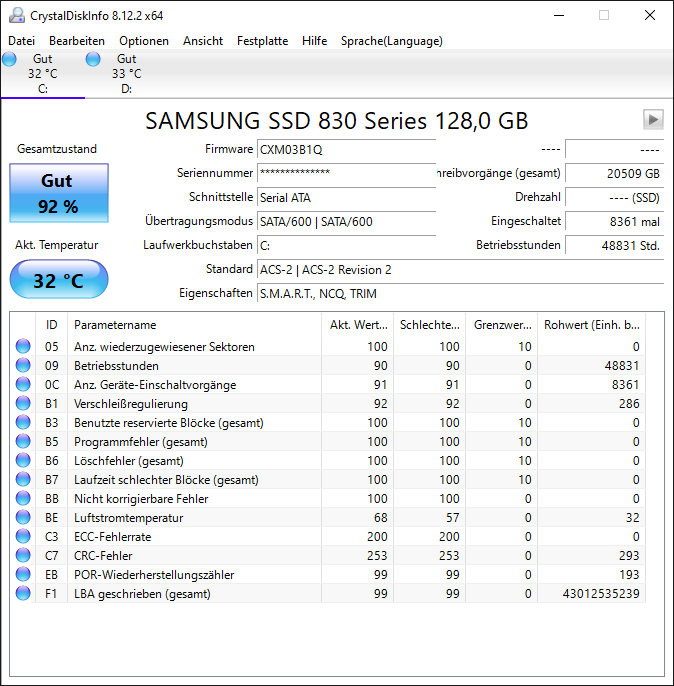Click status orb of row 09 Betriebsstunden
Image resolution: width=674 pixels, height=686 pixels.
click(23, 365)
